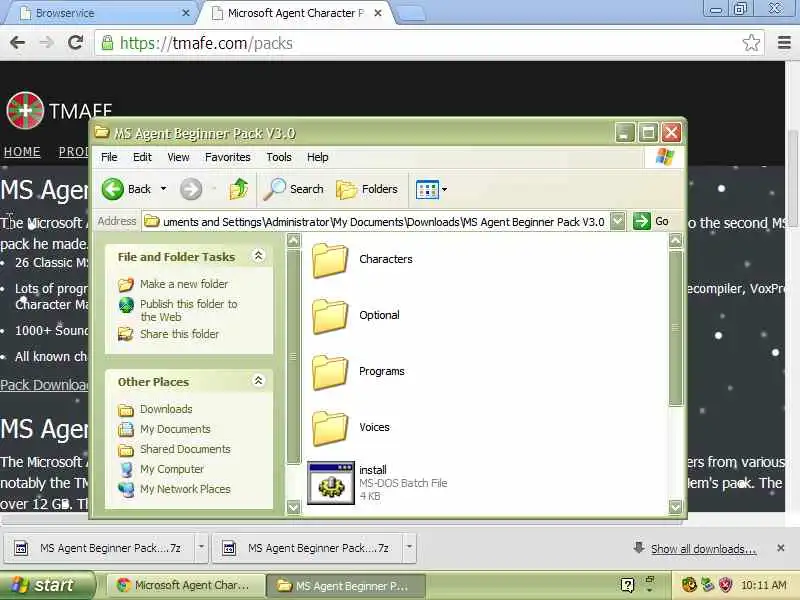The image size is (800, 600).
Task: Click the task pane scroll down arrow
Action: pos(293,507)
